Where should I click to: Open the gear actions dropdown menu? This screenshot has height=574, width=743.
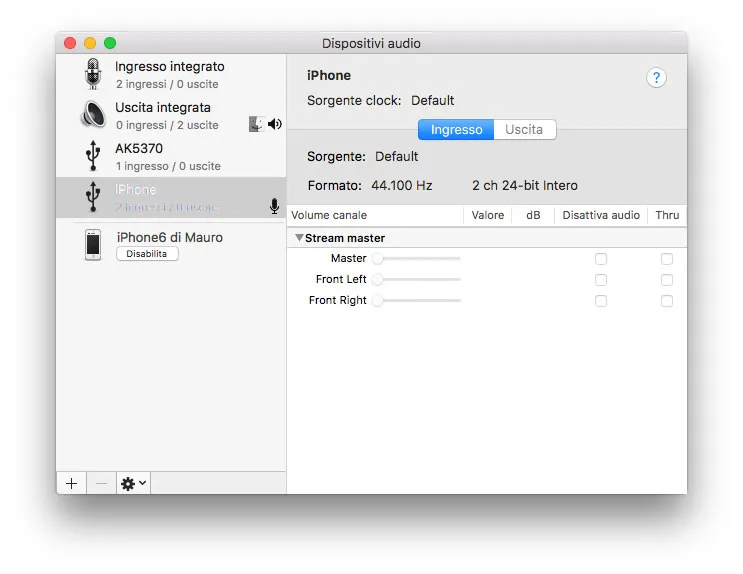tap(133, 483)
